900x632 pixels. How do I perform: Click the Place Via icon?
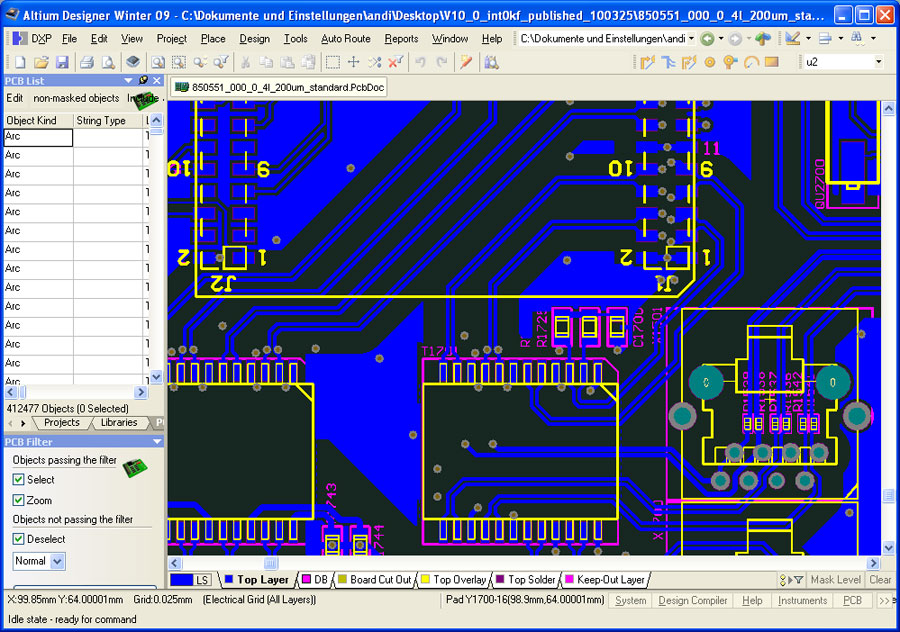point(709,62)
